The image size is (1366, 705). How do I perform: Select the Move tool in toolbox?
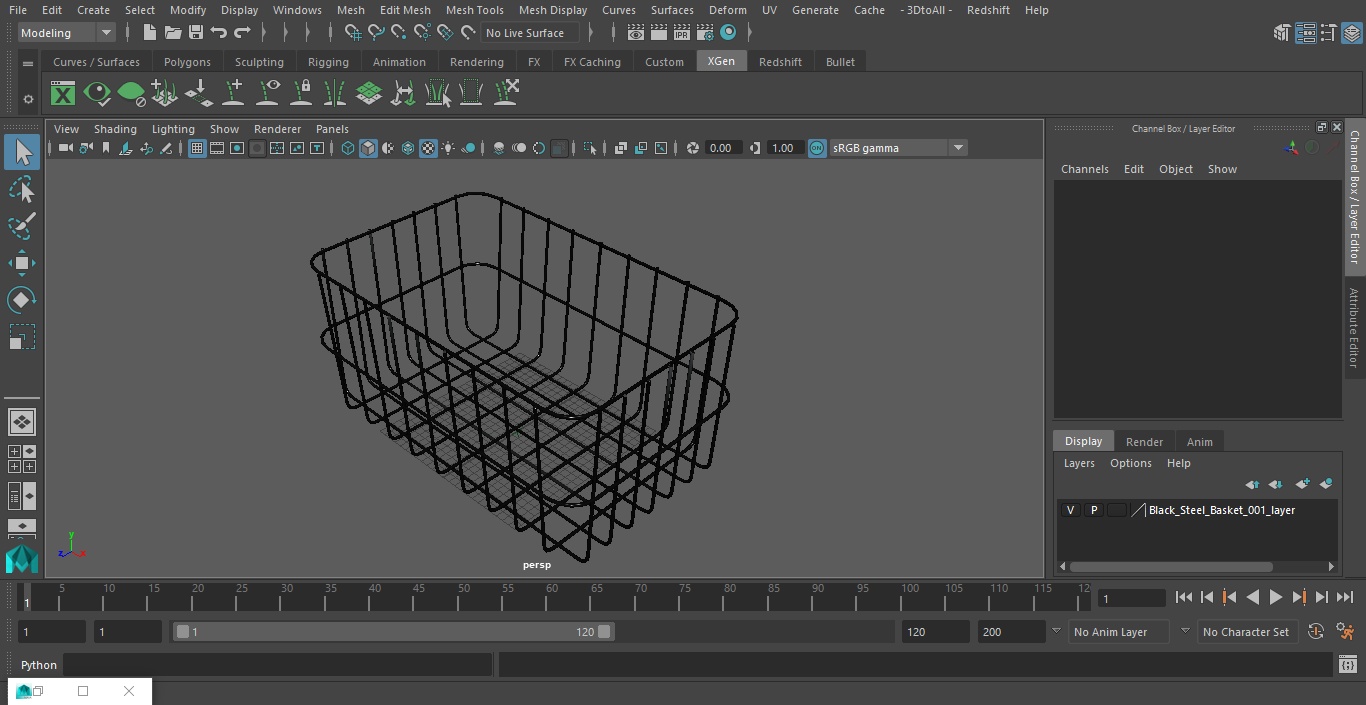point(21,263)
